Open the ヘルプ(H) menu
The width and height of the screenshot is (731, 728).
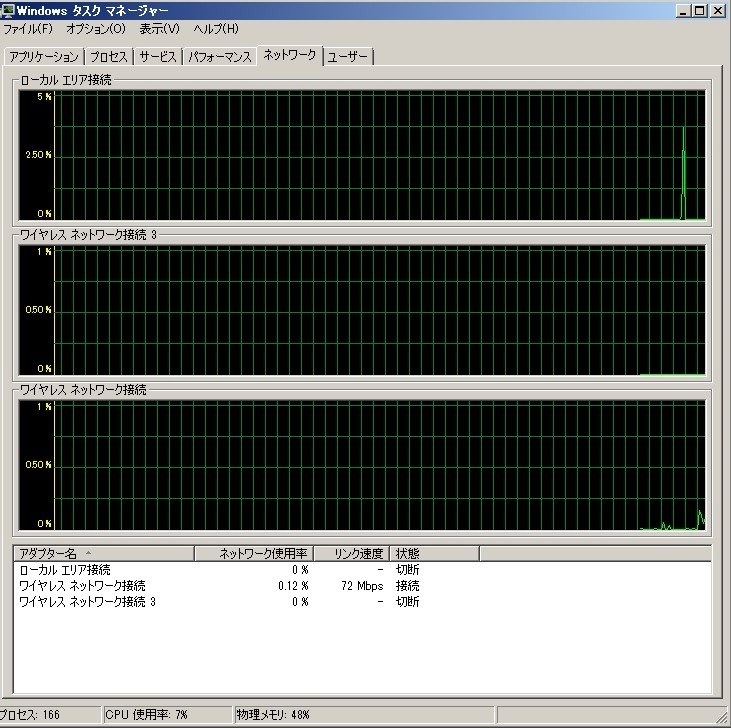tap(216, 29)
